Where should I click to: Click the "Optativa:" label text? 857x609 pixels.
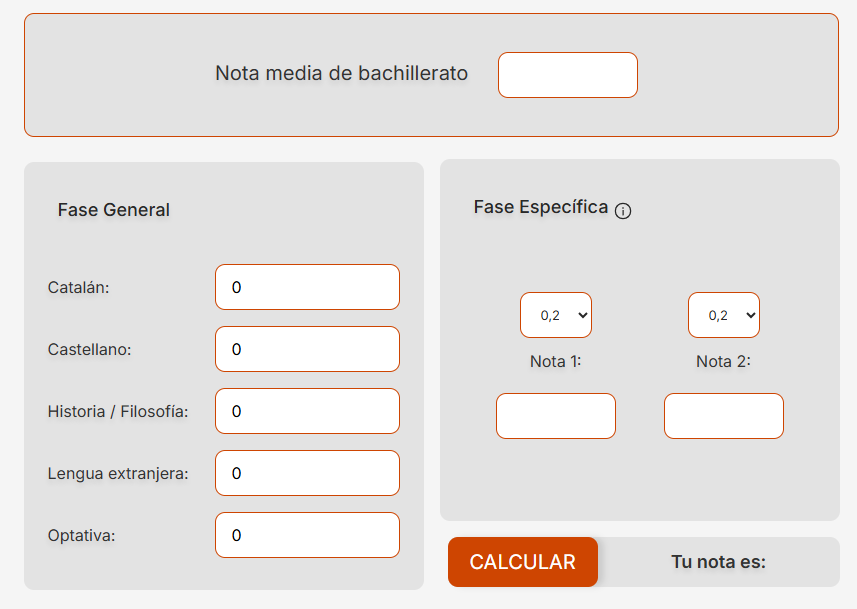pyautogui.click(x=82, y=536)
